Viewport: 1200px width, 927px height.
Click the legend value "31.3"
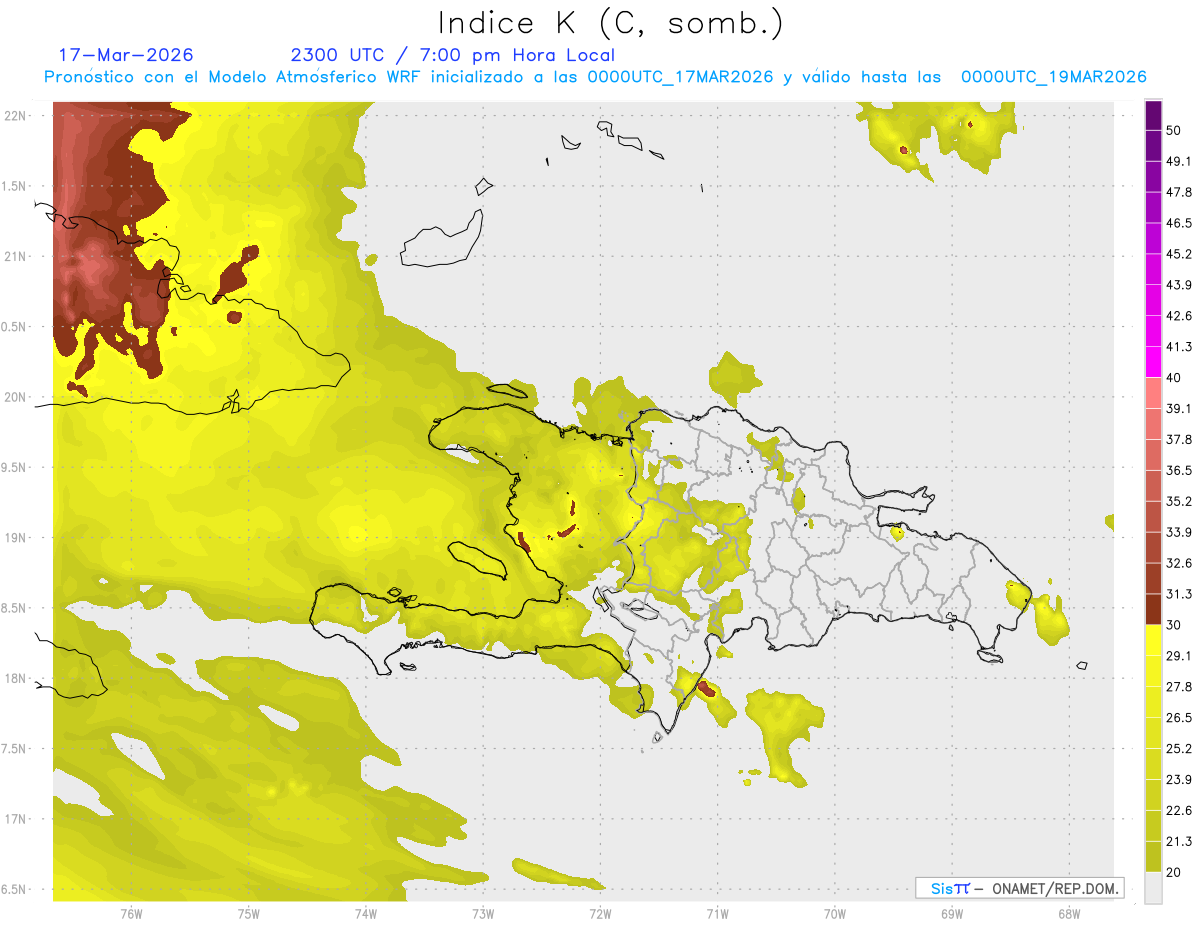tap(1179, 594)
